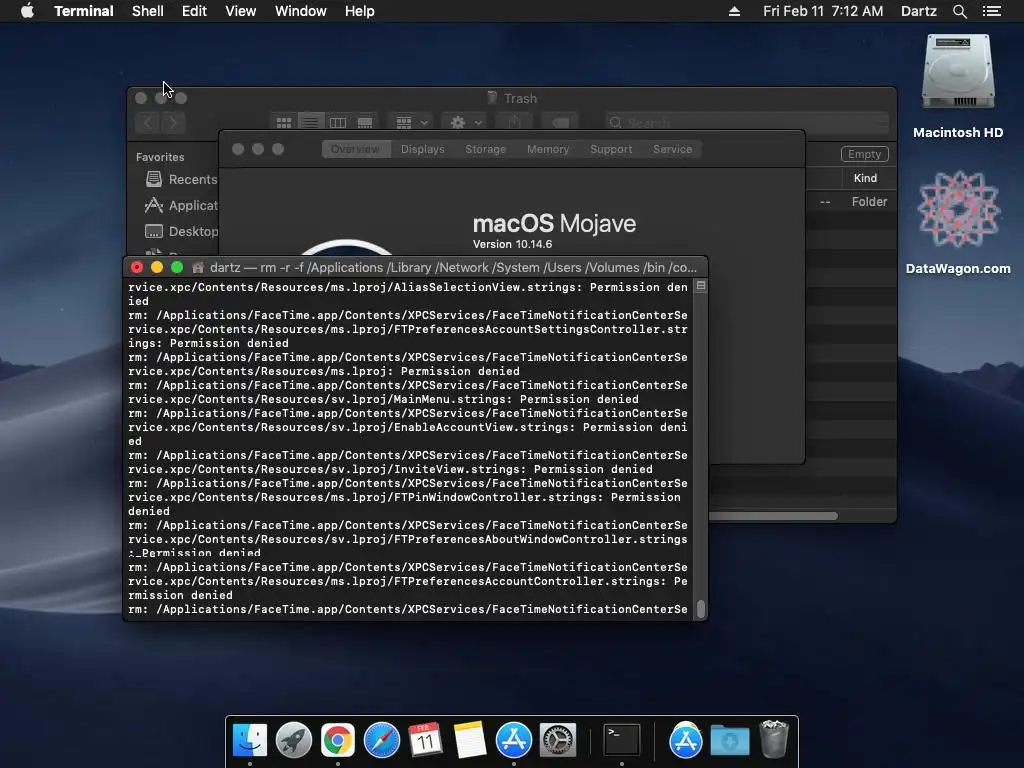
Task: Switch Trash window to gallery view
Action: click(365, 122)
